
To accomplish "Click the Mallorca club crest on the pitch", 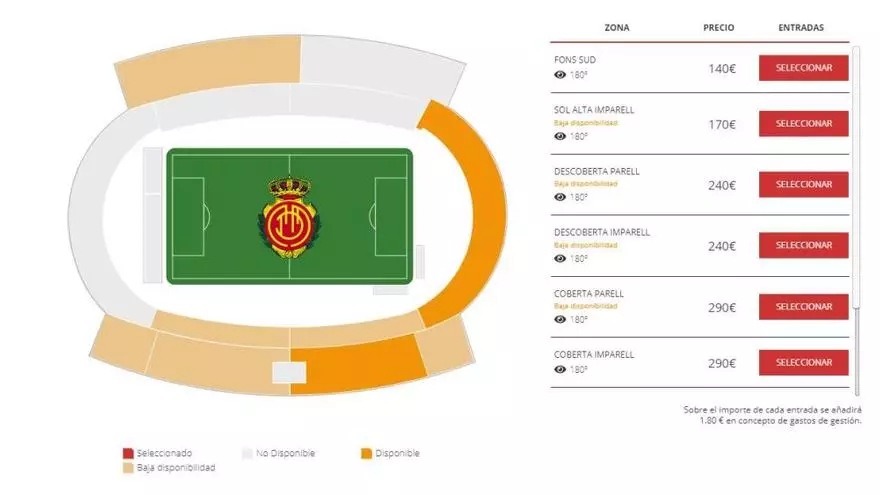I will tap(289, 216).
